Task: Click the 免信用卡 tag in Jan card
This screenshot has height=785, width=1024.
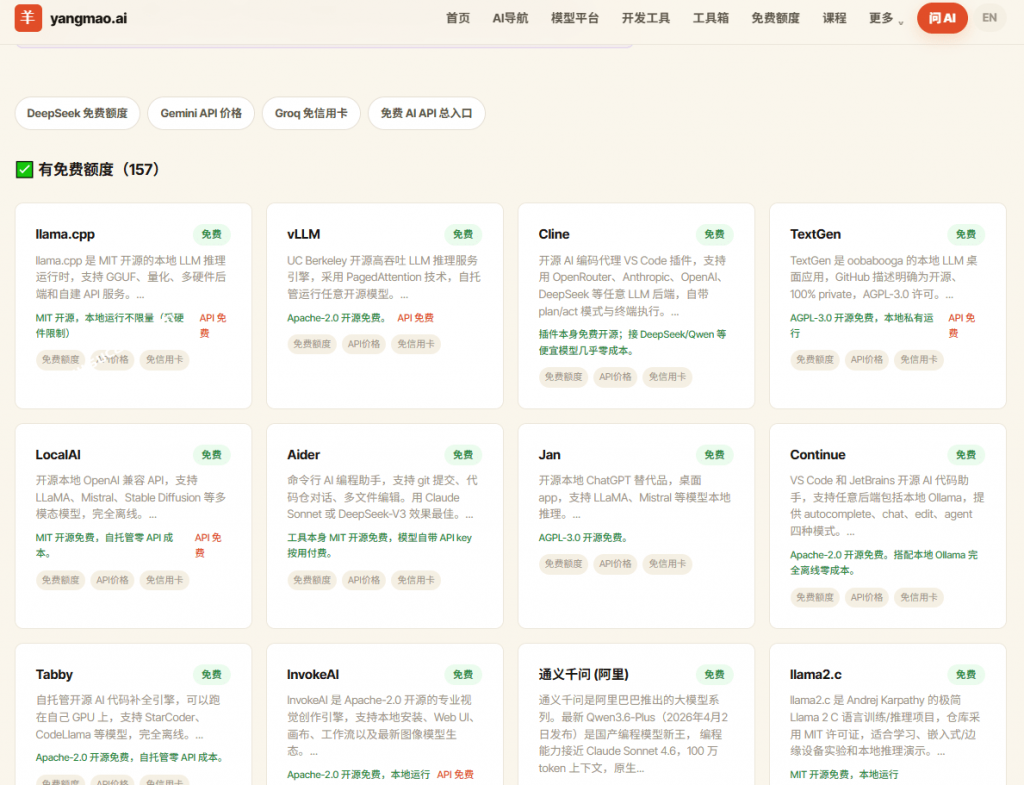Action: click(667, 564)
